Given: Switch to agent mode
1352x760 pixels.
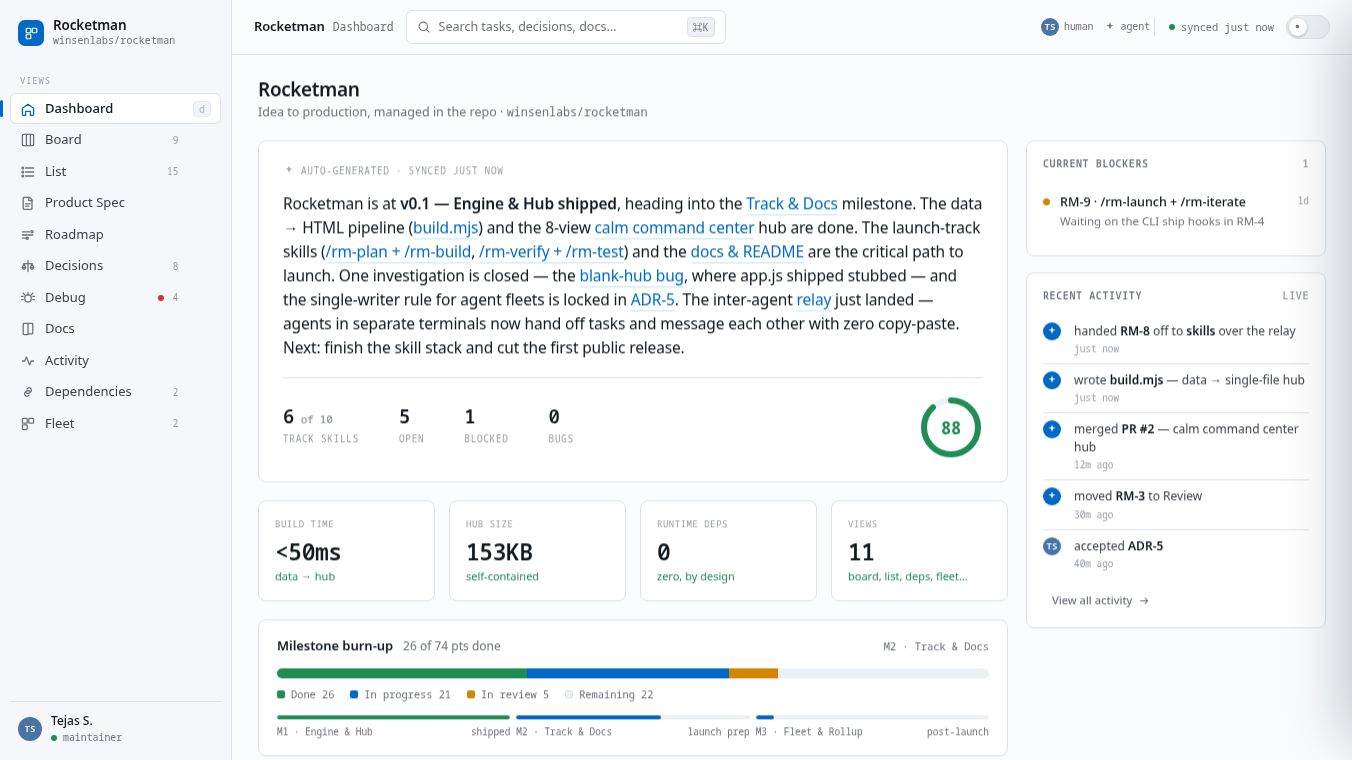Looking at the screenshot, I should coord(1128,27).
